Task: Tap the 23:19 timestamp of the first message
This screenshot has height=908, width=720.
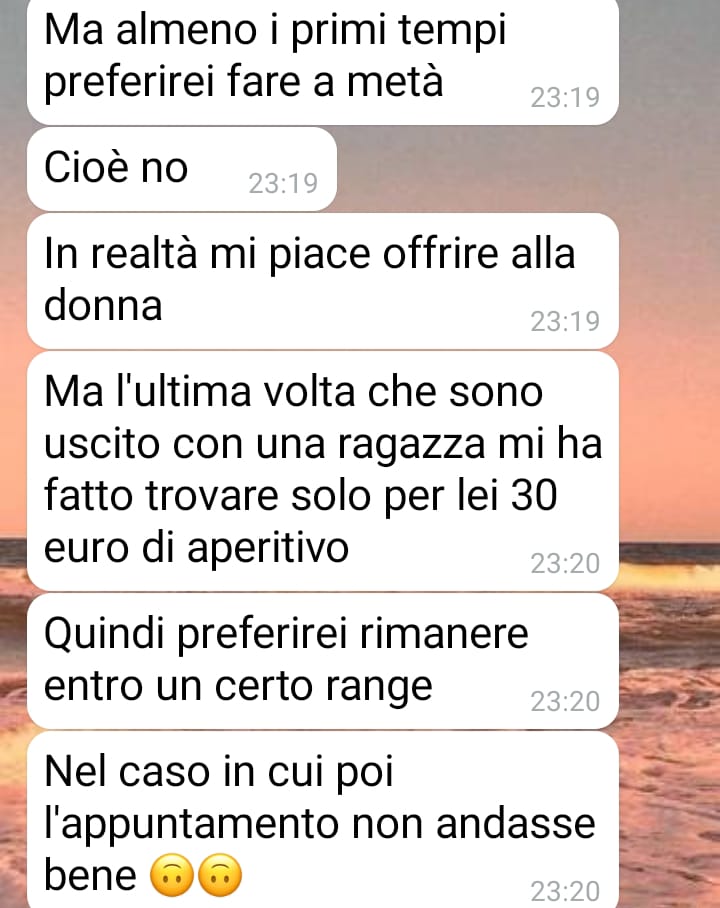Action: click(565, 97)
